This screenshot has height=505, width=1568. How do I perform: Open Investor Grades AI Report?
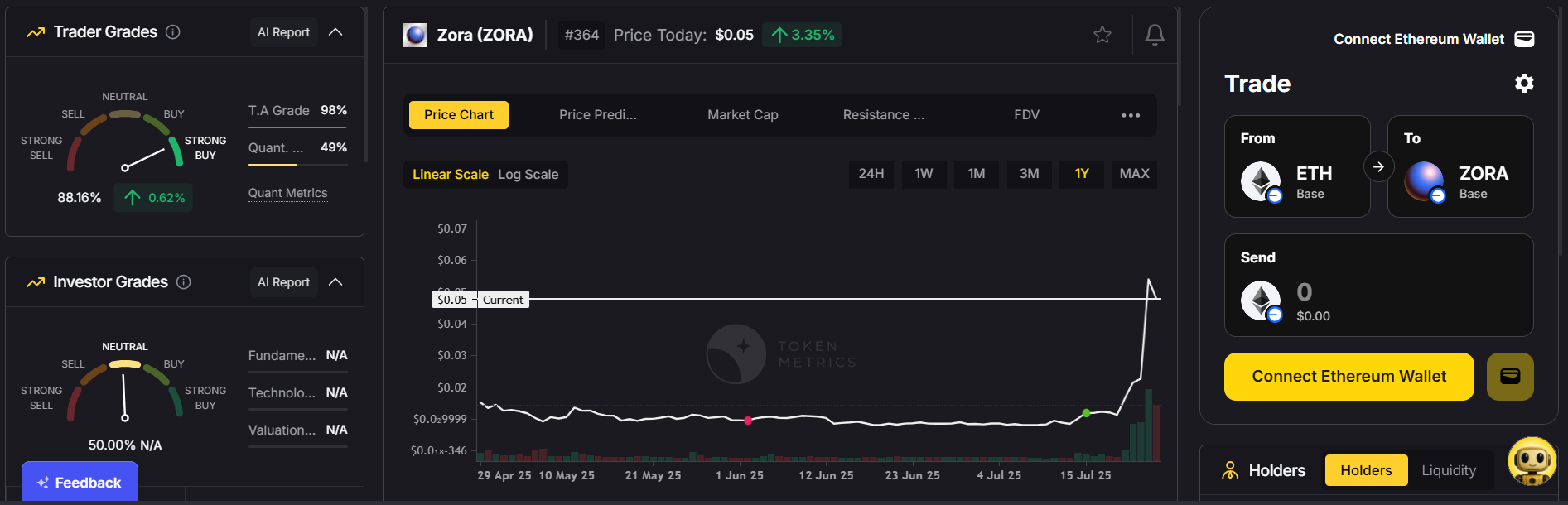pos(283,282)
